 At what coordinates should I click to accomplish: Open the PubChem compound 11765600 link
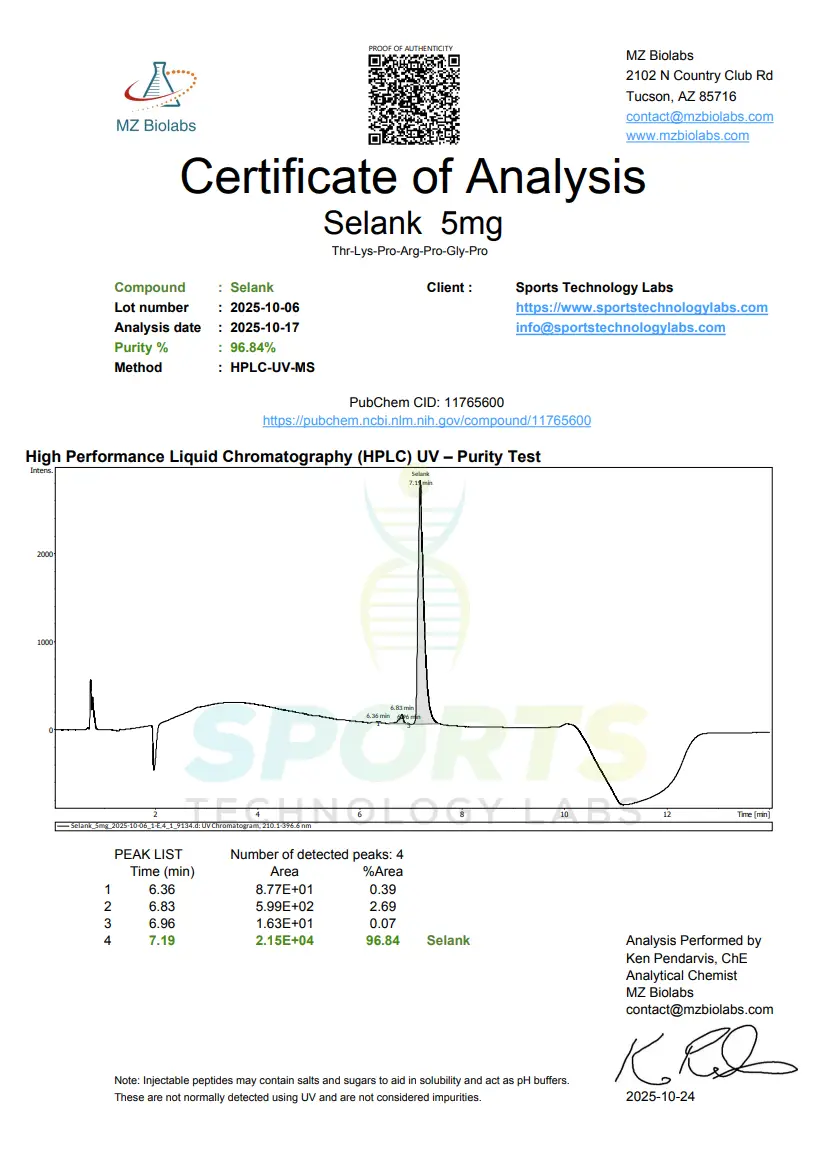426,421
